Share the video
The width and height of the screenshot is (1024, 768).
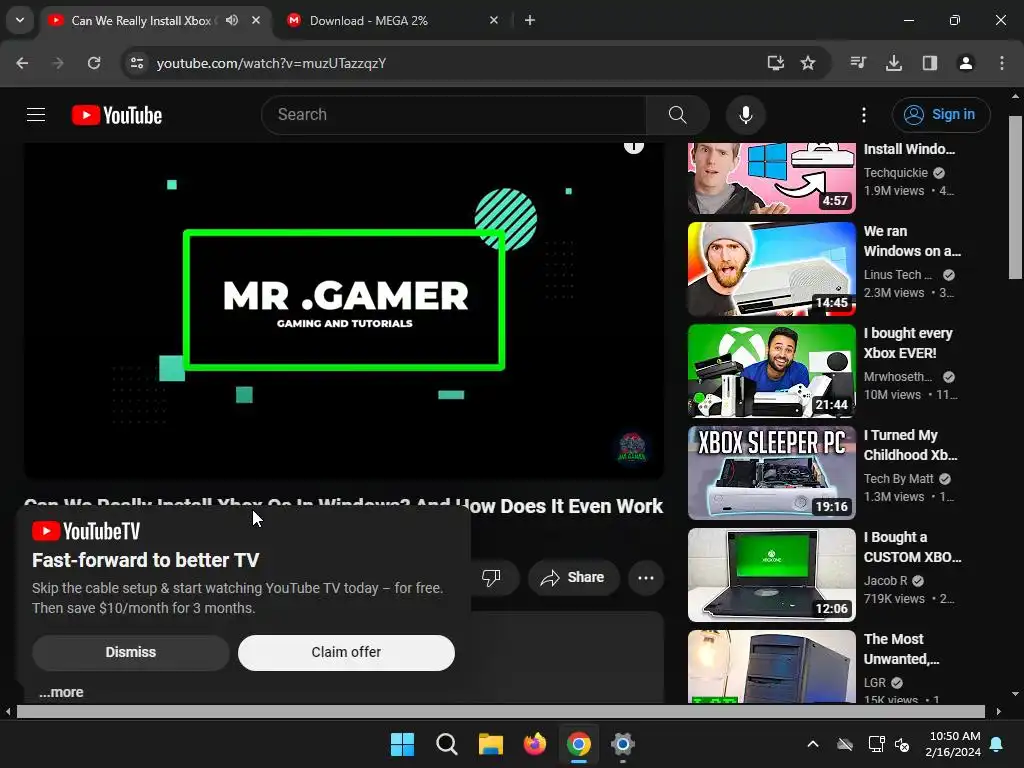pyautogui.click(x=573, y=577)
